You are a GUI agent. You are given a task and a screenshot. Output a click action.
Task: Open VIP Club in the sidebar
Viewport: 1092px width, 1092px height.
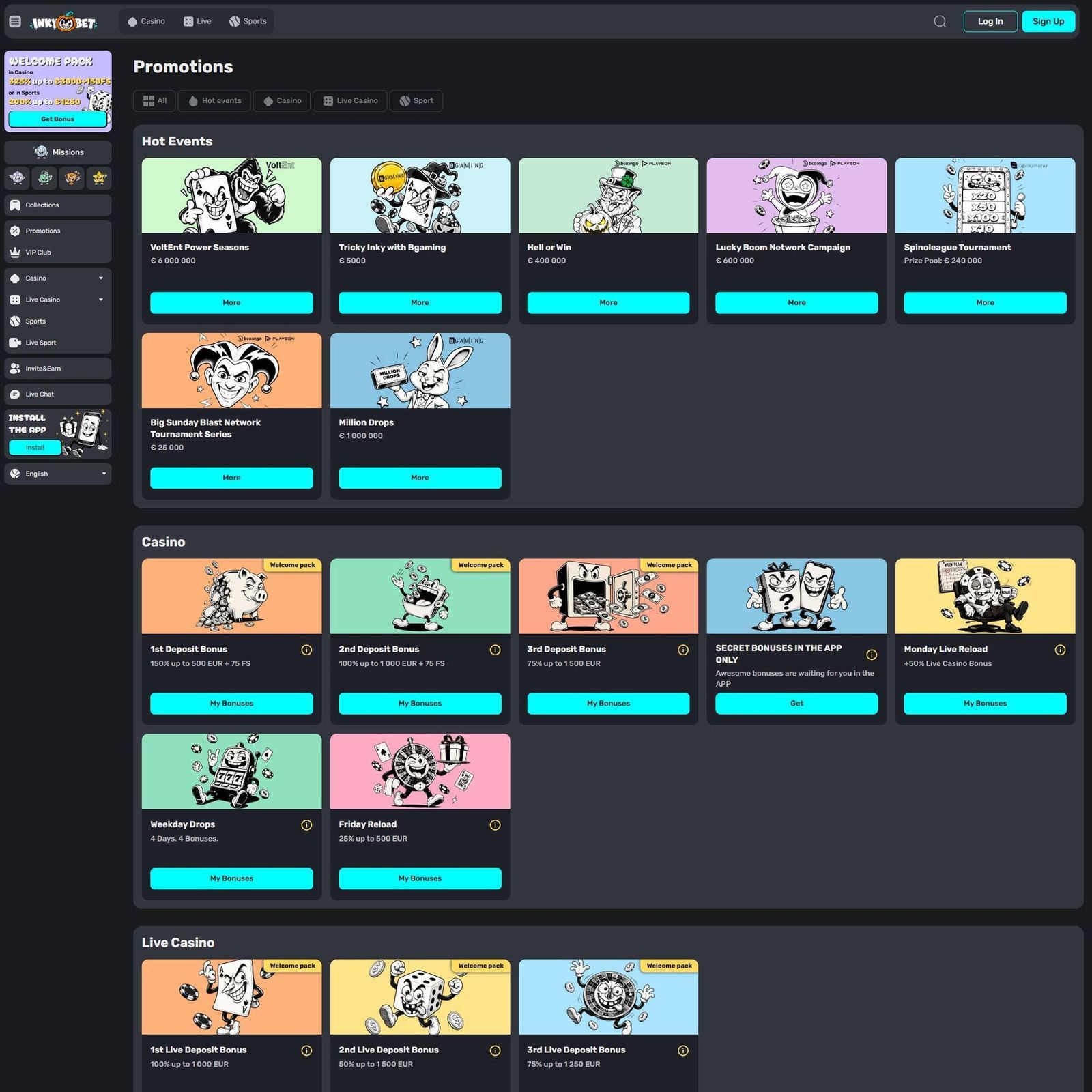[x=58, y=253]
